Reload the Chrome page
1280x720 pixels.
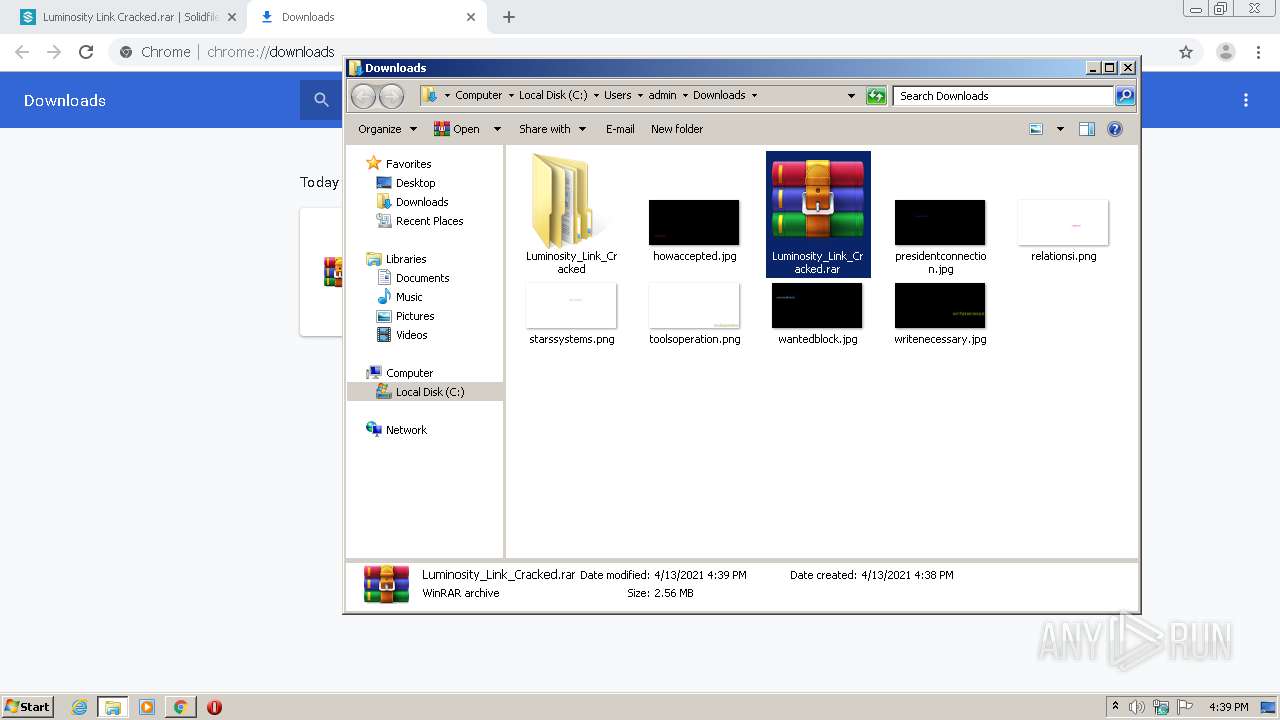coord(86,52)
